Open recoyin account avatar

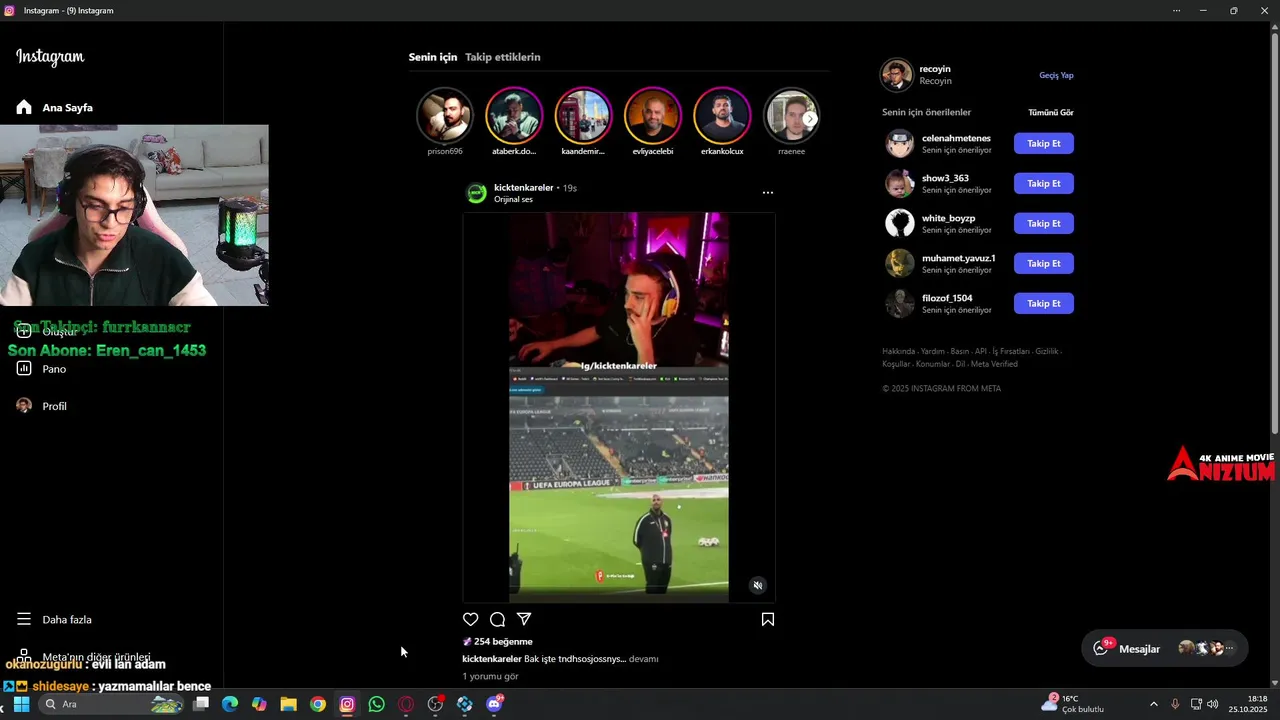897,75
